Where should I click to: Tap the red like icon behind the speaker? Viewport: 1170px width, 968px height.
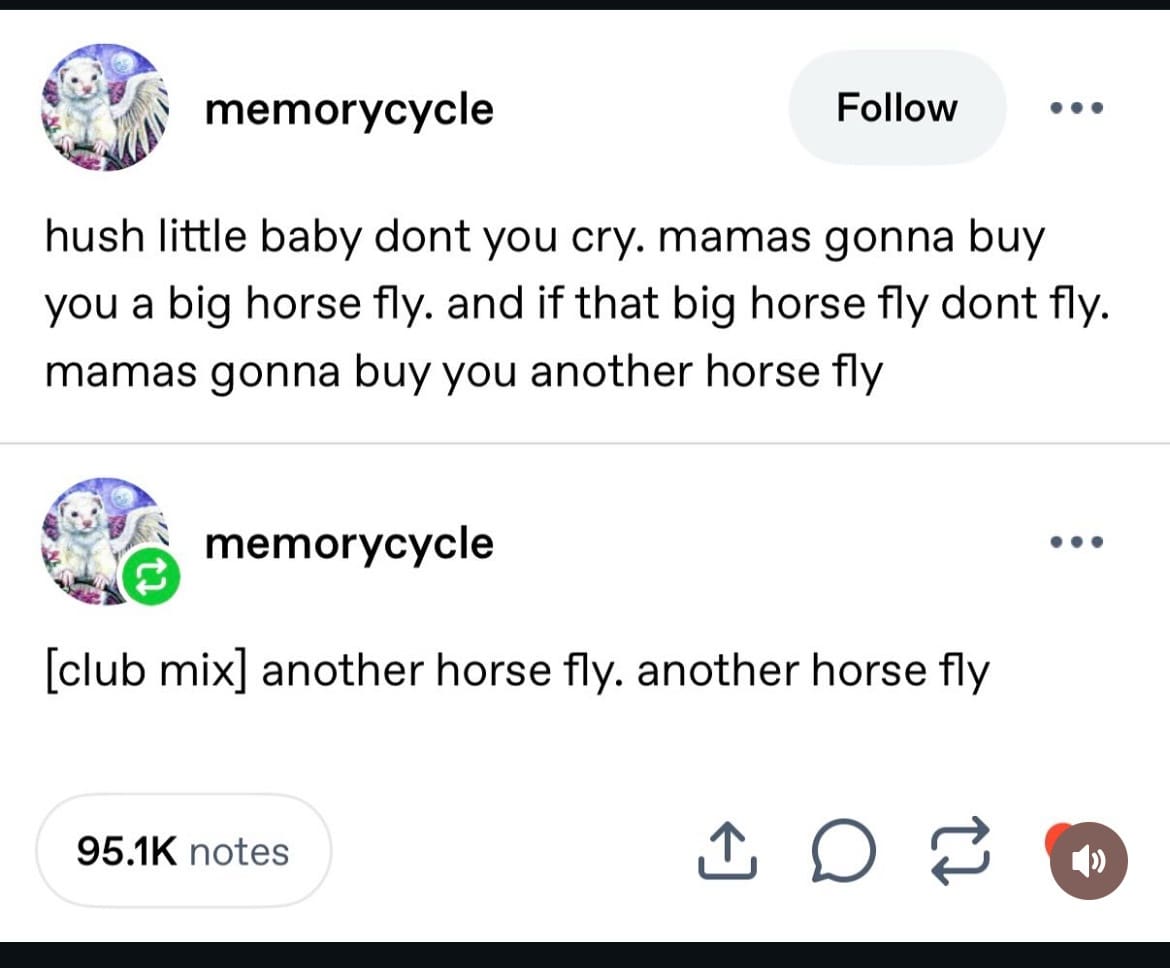pyautogui.click(x=1054, y=837)
